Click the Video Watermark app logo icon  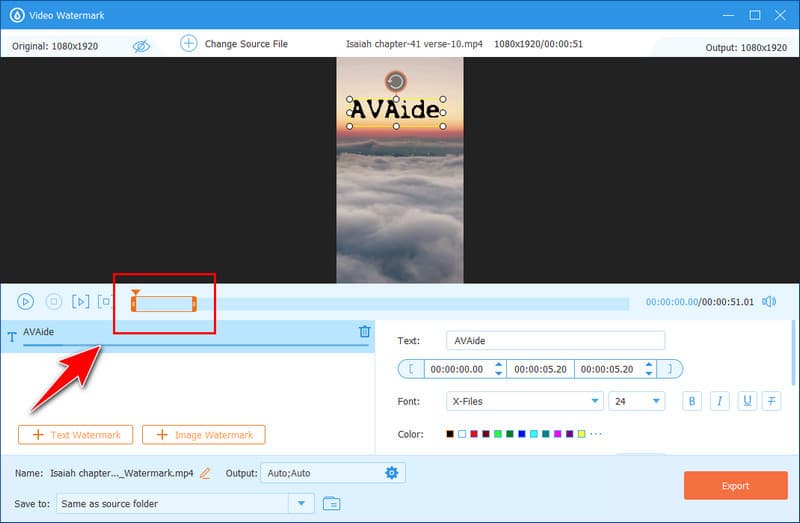pyautogui.click(x=17, y=15)
